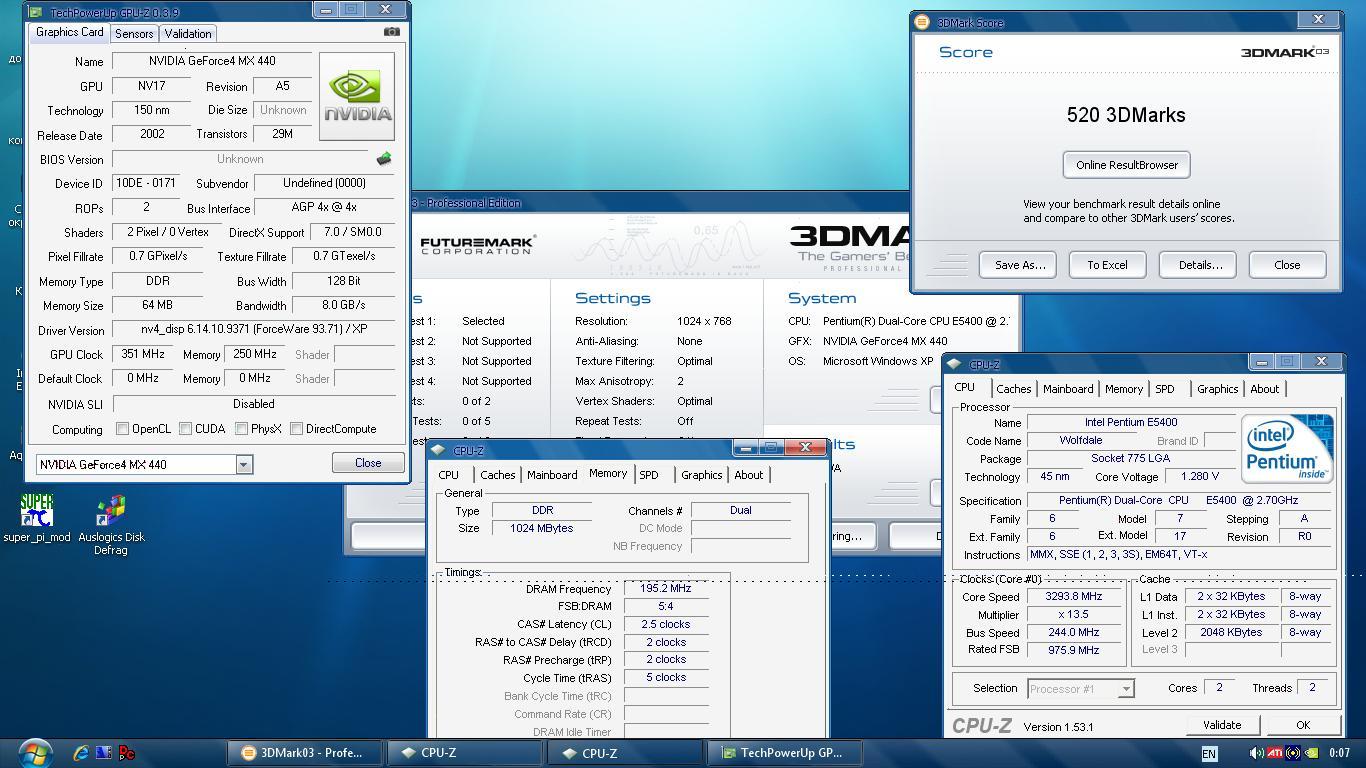Image resolution: width=1366 pixels, height=768 pixels.
Task: Select the Auslogics Disk Defrag desktop icon
Action: (110, 526)
